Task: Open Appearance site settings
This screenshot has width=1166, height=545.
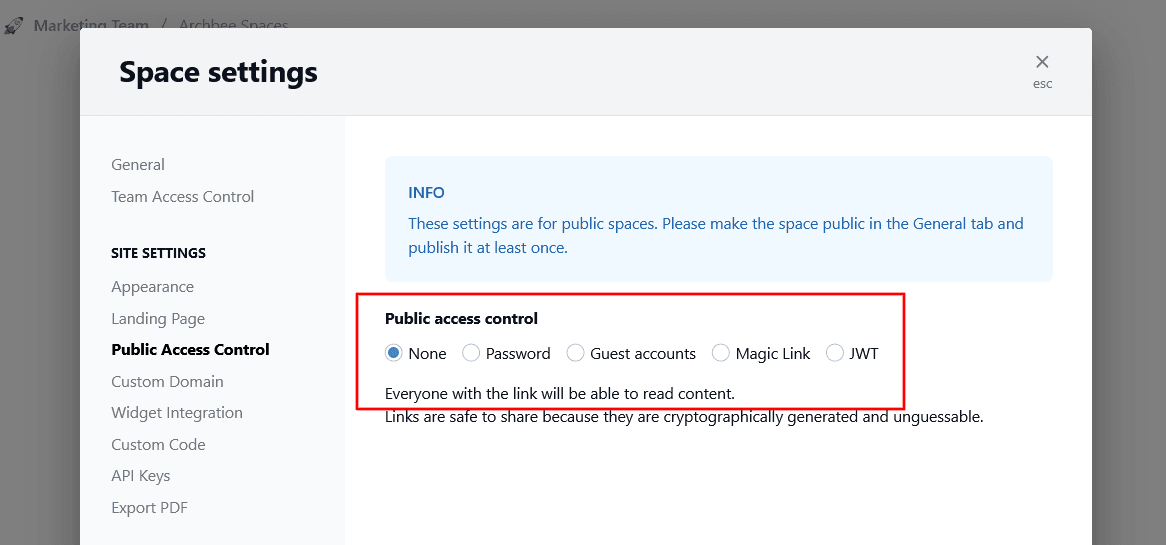Action: (x=153, y=287)
